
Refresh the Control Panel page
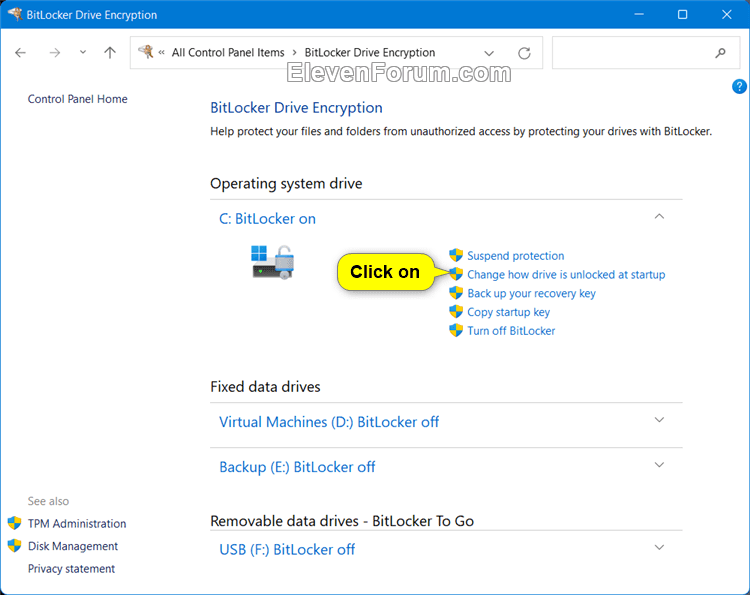tap(524, 53)
